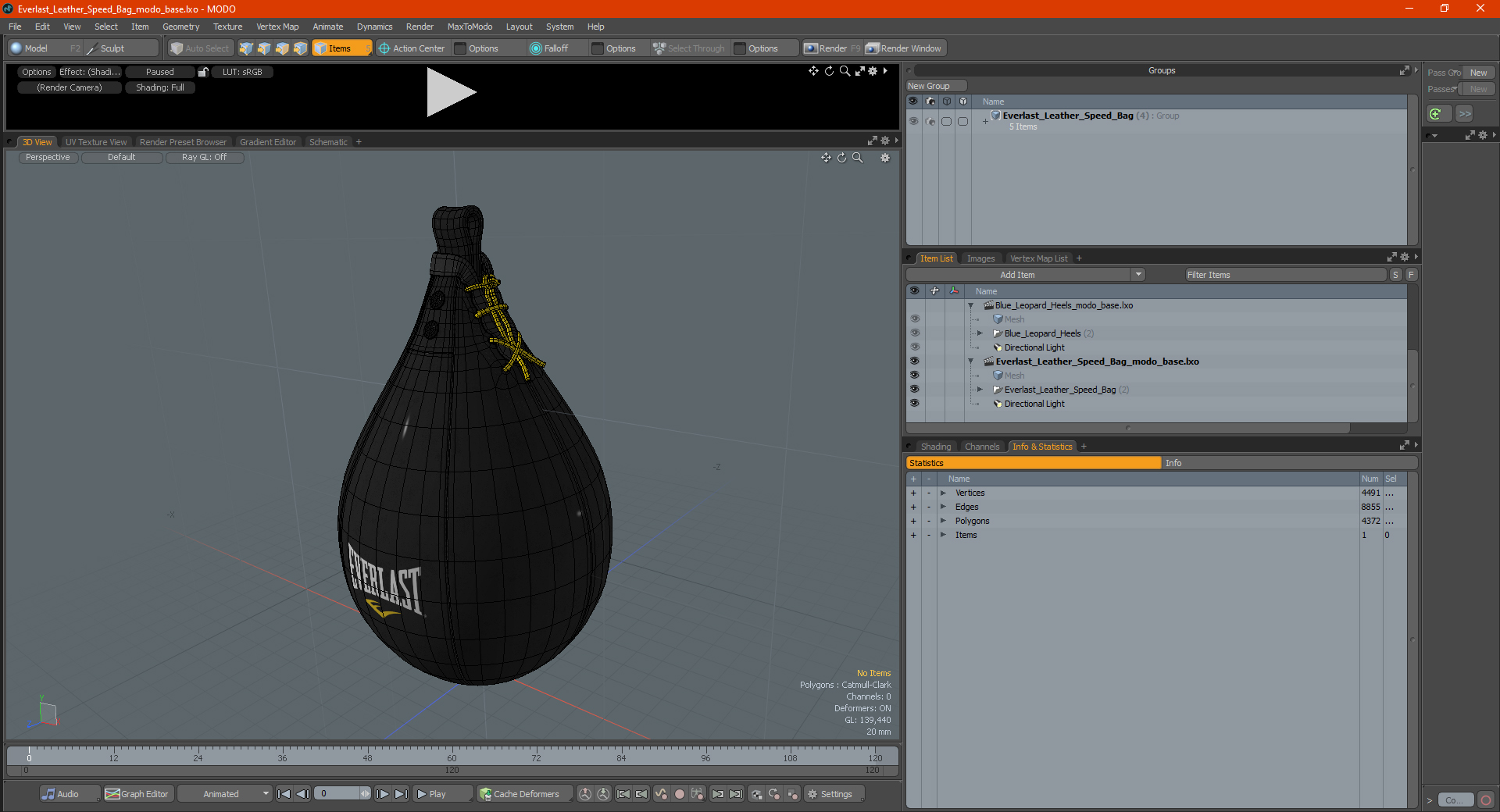Switch to Images tab

(980, 258)
